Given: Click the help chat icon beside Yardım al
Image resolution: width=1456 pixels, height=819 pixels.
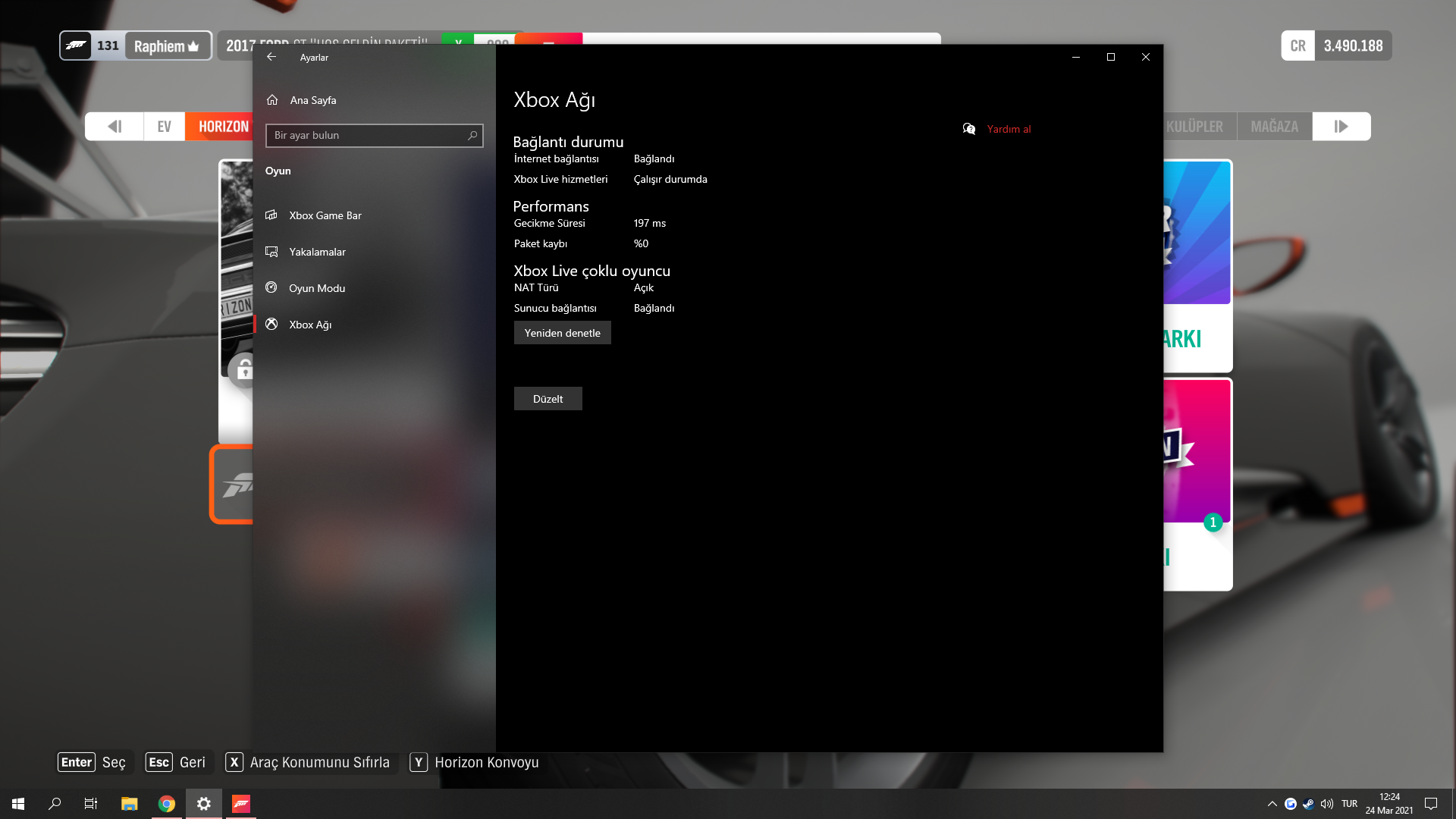Looking at the screenshot, I should 969,129.
